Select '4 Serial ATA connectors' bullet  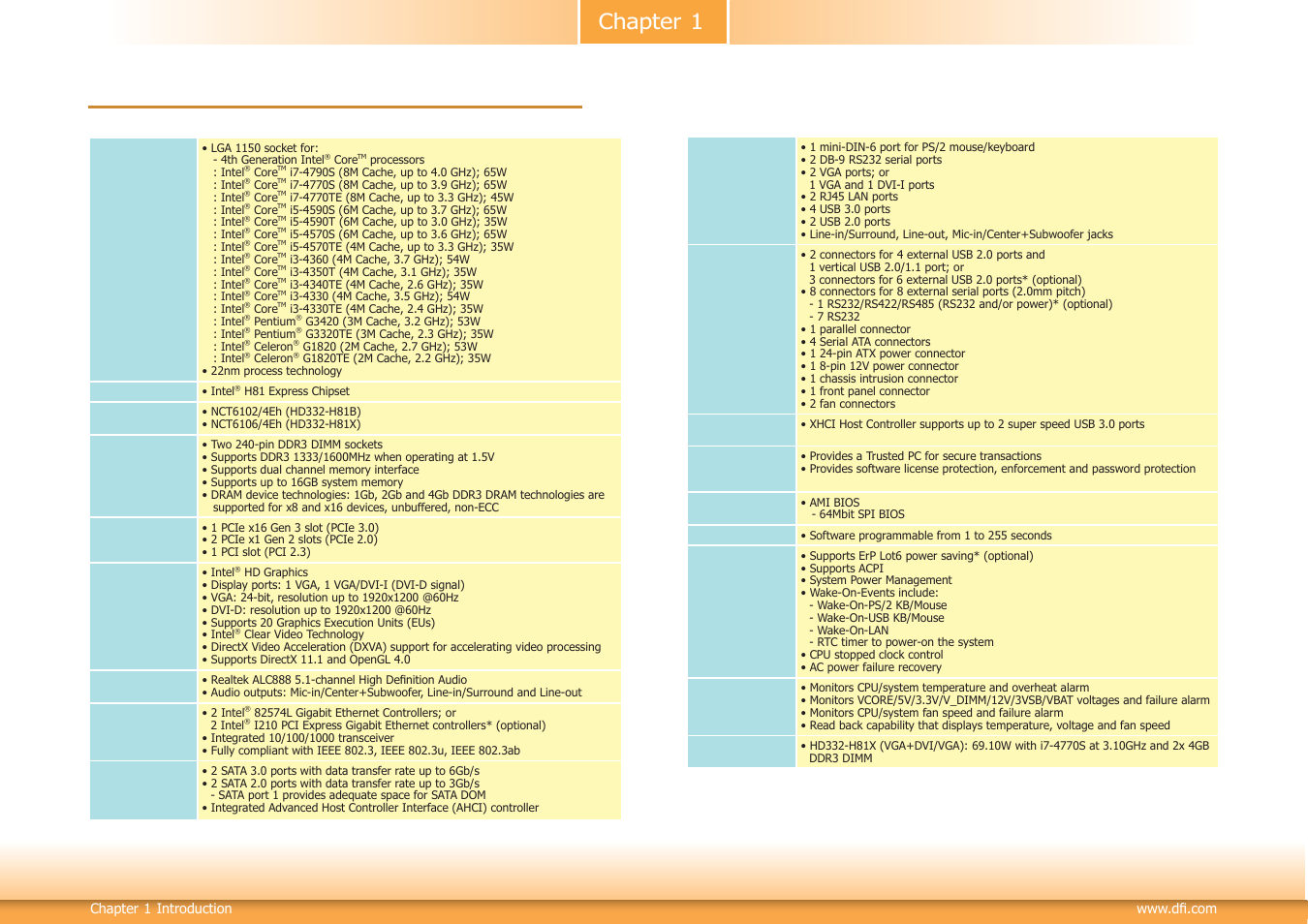[x=865, y=342]
